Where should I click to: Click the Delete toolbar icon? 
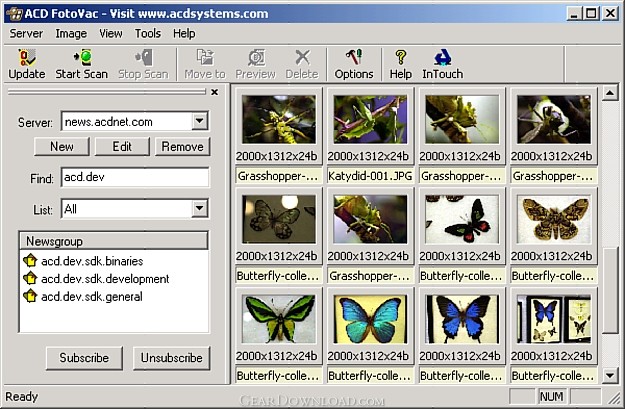tap(303, 57)
